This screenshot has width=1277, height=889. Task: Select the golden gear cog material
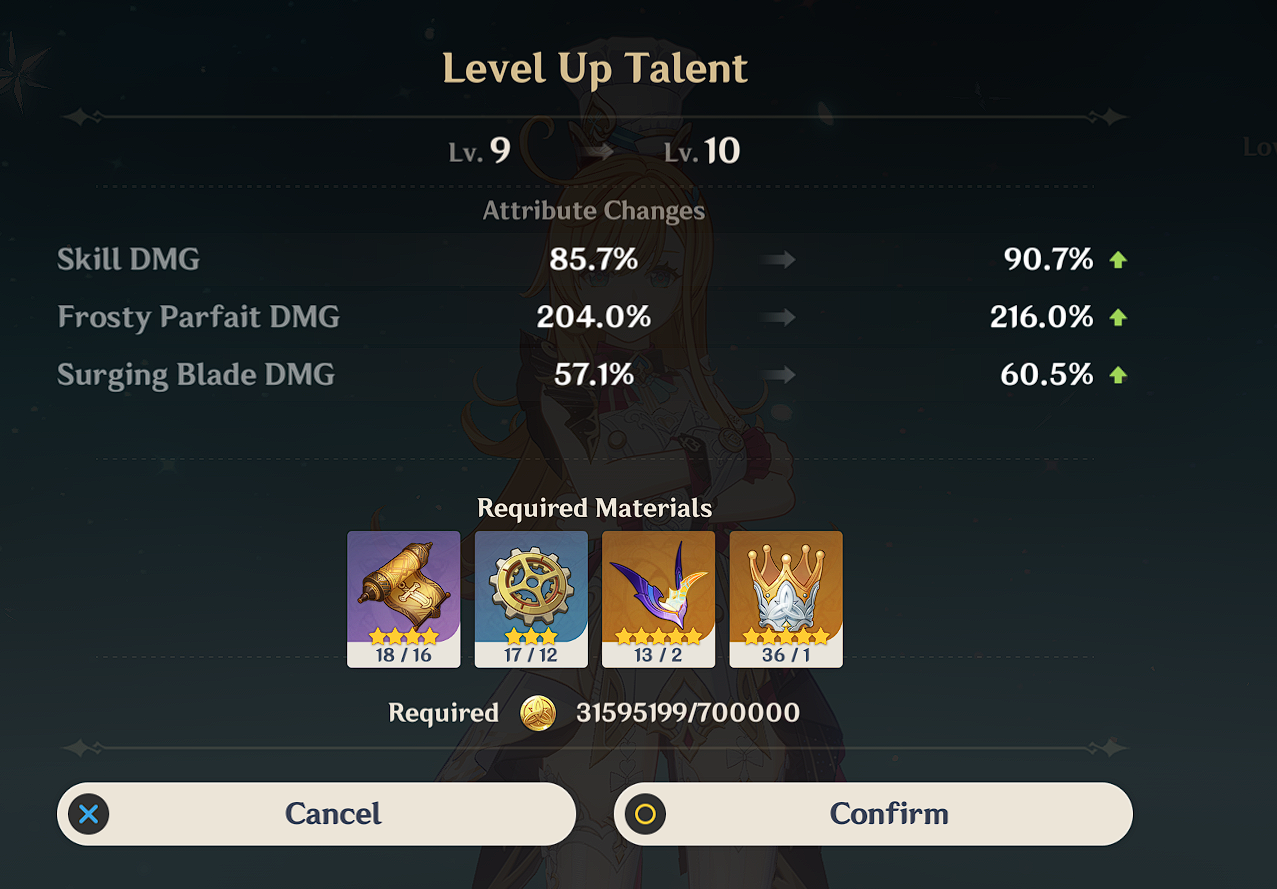click(x=531, y=598)
